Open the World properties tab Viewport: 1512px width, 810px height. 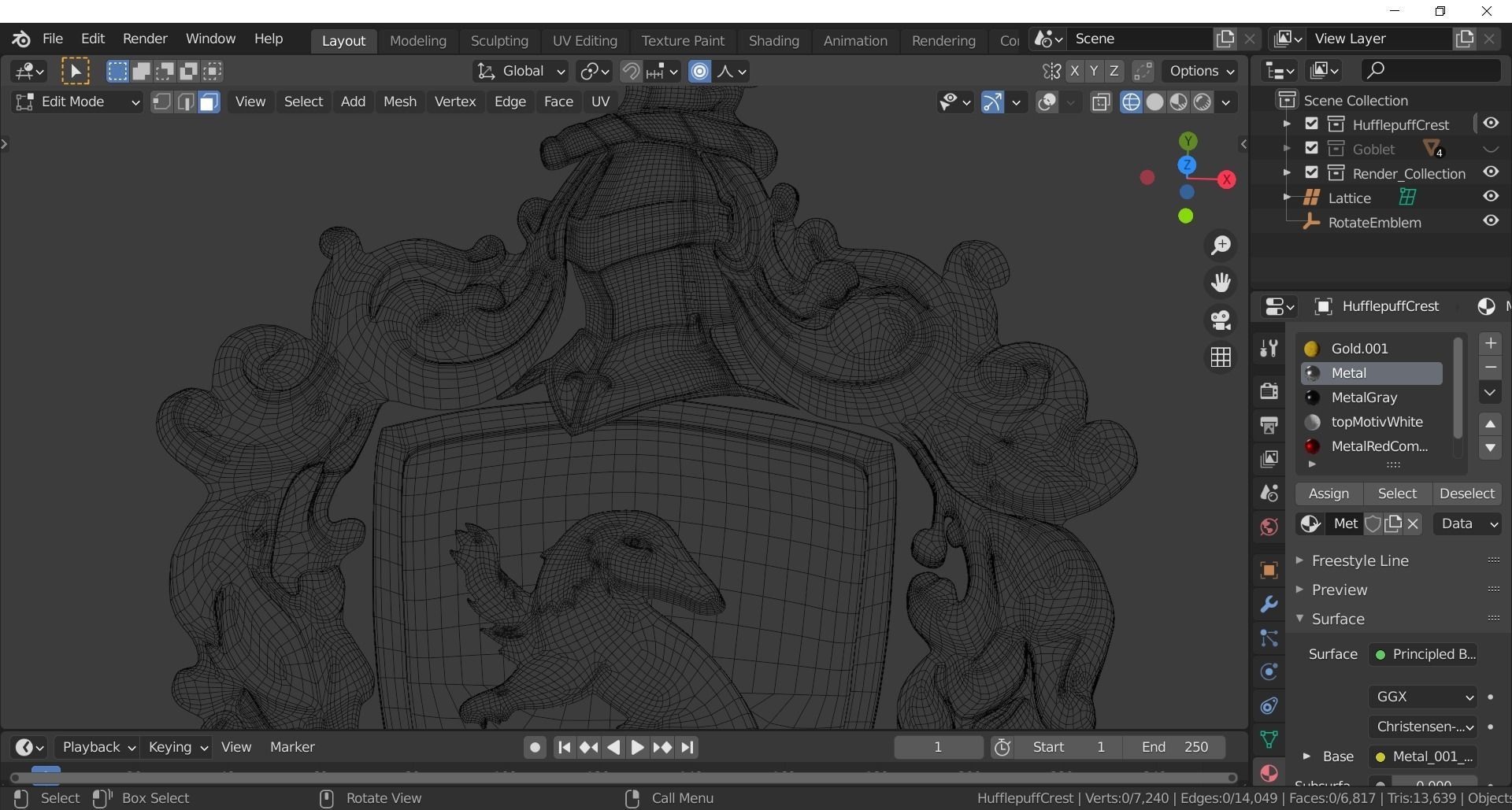(1269, 527)
